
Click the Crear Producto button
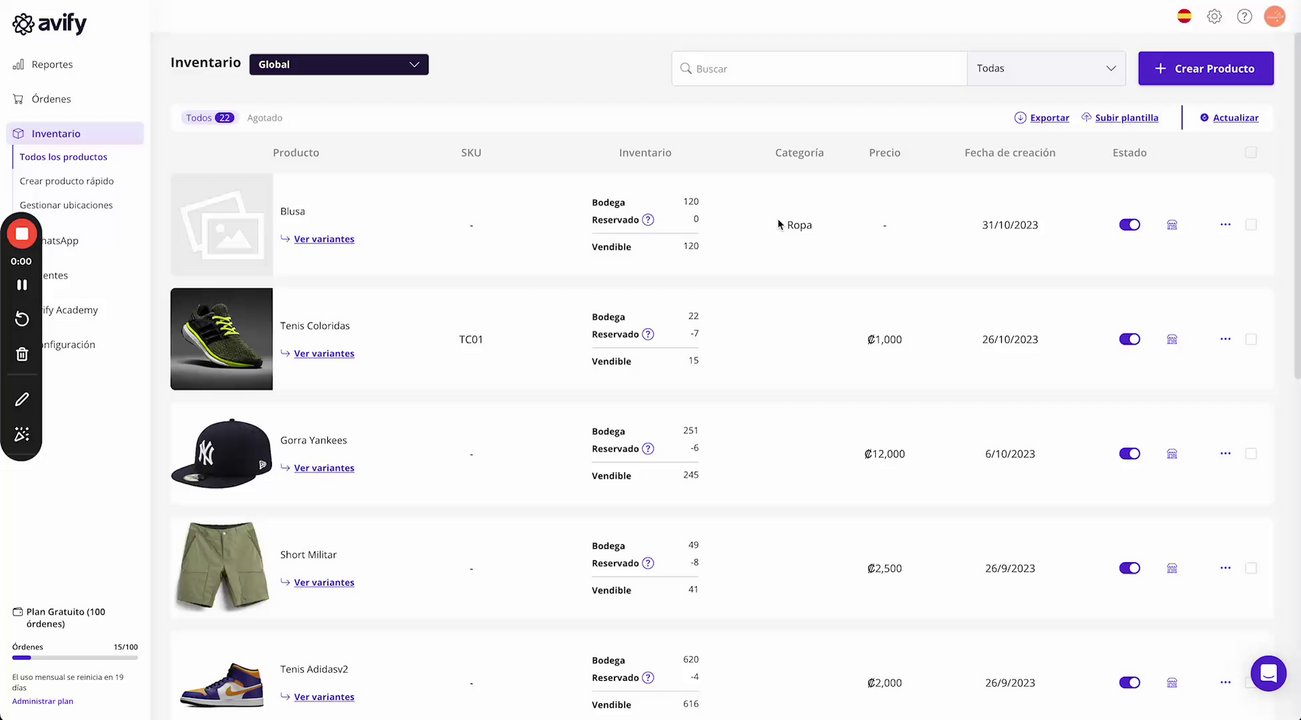[x=1205, y=68]
